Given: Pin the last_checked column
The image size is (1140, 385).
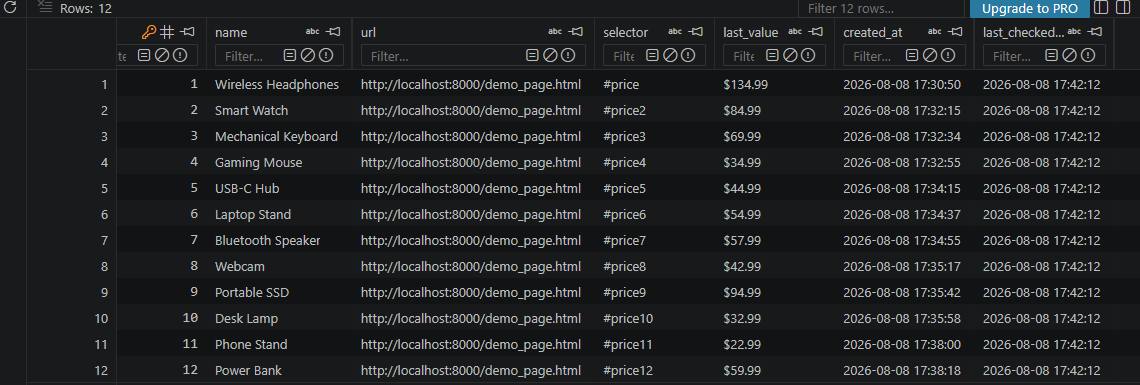Looking at the screenshot, I should [1095, 32].
